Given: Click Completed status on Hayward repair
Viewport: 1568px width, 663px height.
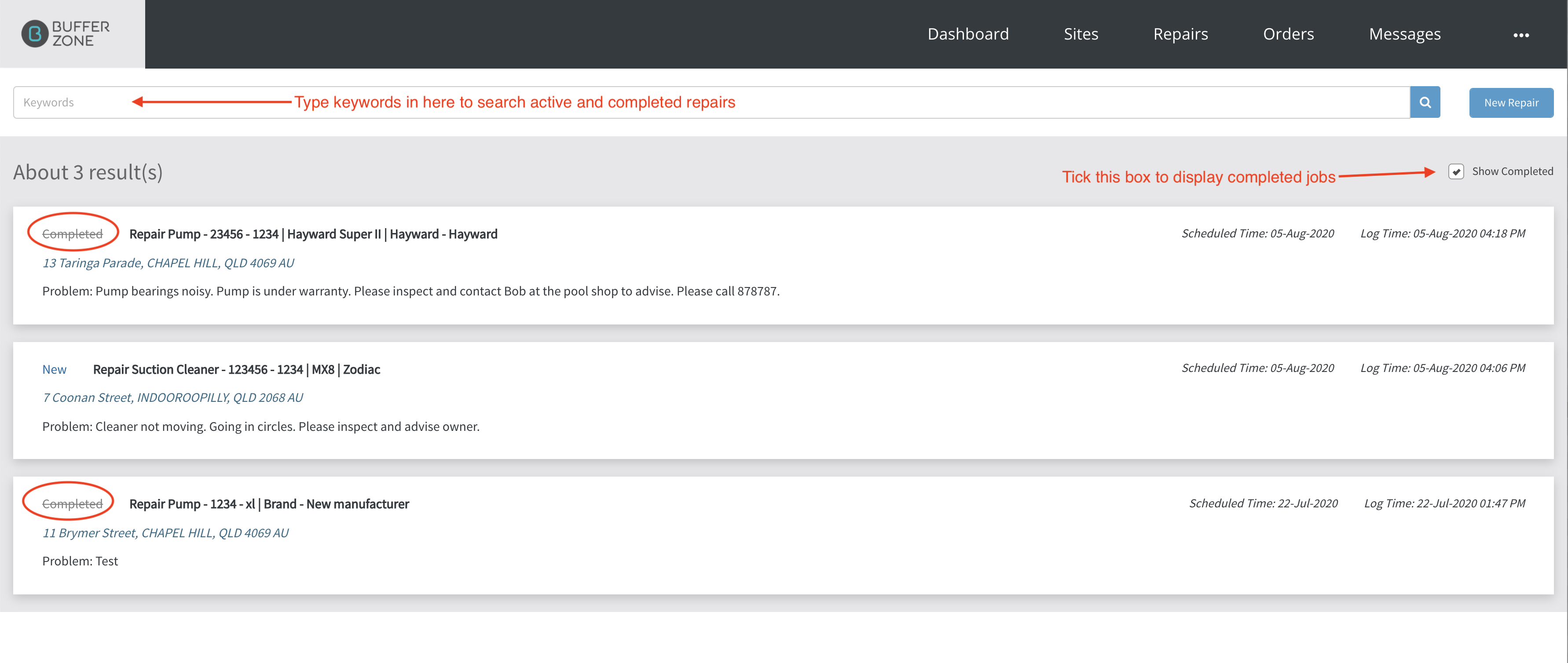Looking at the screenshot, I should click(x=73, y=234).
